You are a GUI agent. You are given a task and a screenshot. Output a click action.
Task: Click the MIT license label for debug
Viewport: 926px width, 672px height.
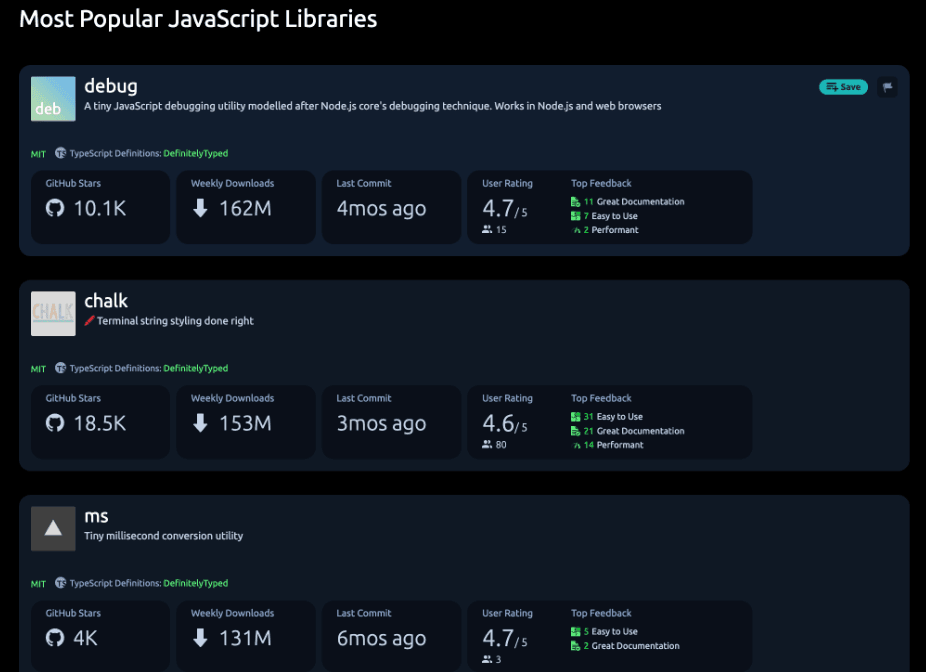[38, 154]
